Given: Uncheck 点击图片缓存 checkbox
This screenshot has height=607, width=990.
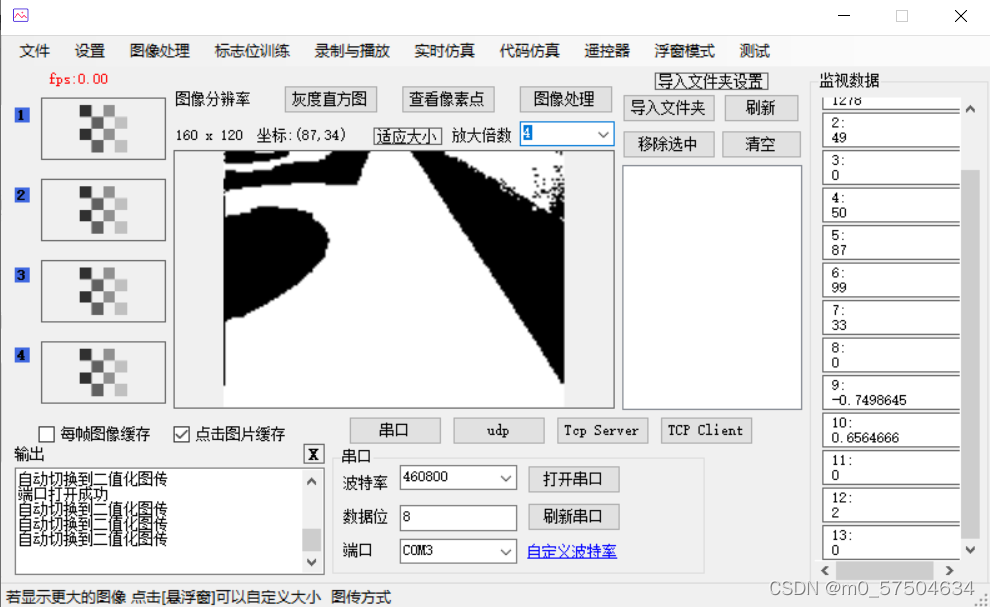Looking at the screenshot, I should click(181, 434).
